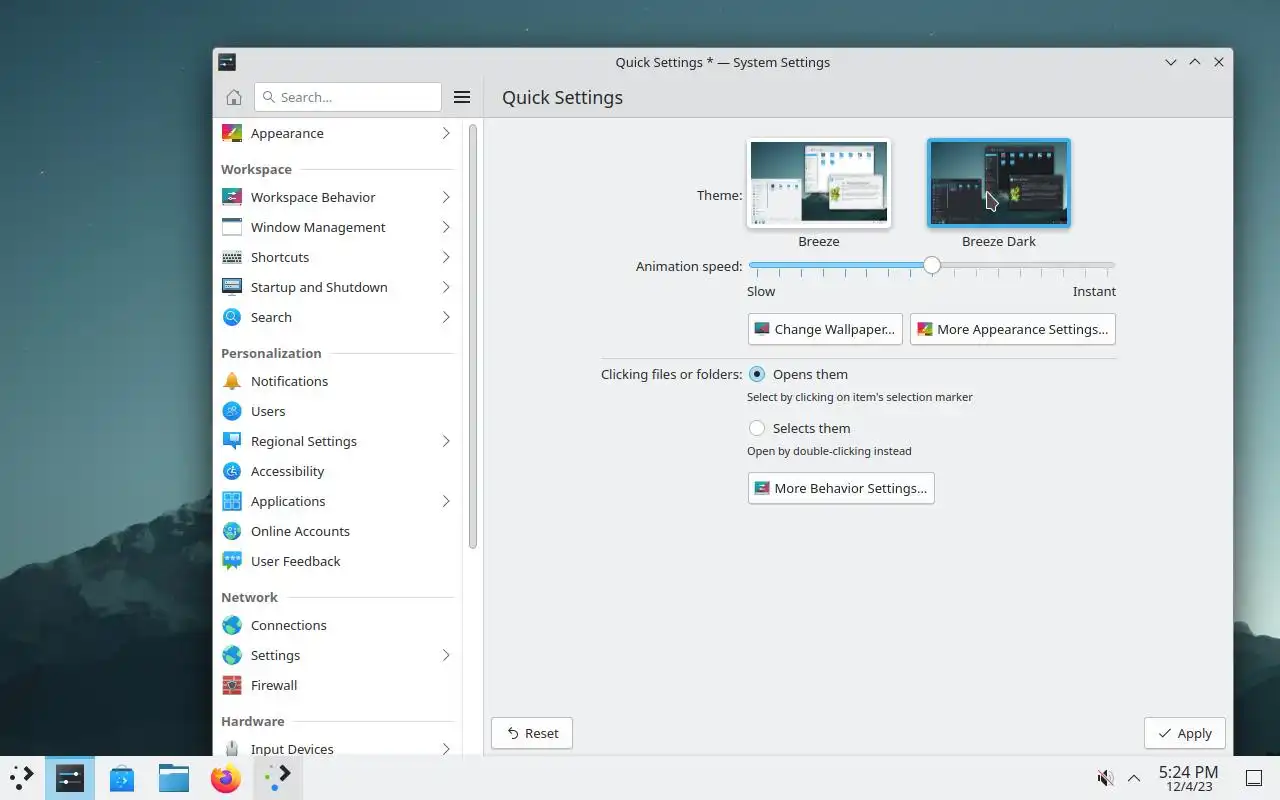
Task: Select the Breeze Dark theme thumbnail
Action: 999,183
